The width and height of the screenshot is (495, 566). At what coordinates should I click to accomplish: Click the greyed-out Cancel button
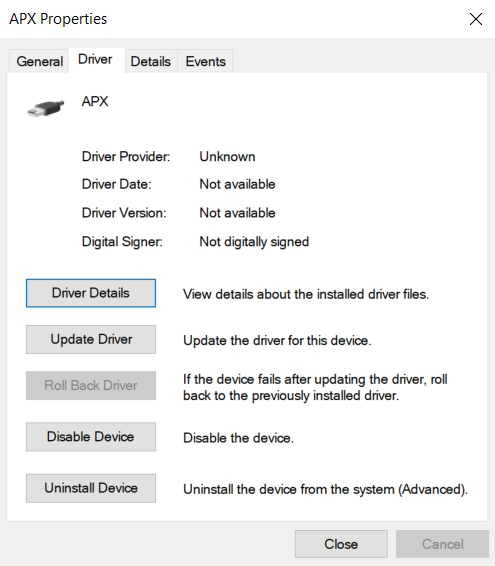[442, 544]
